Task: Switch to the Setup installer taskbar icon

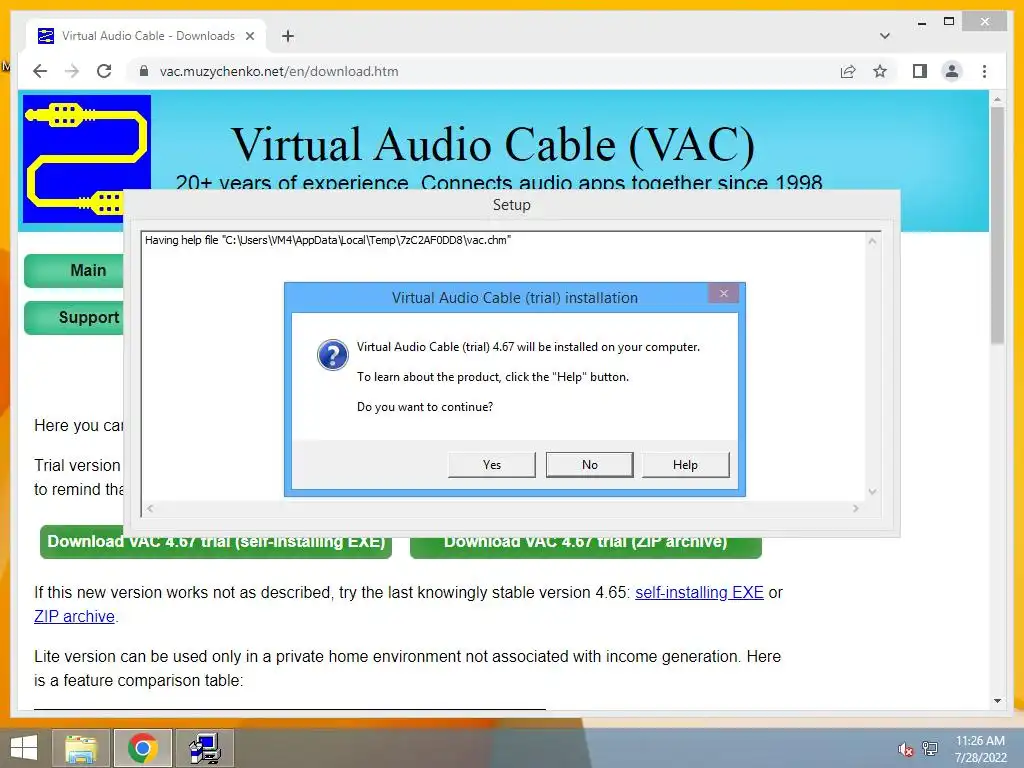Action: 205,748
